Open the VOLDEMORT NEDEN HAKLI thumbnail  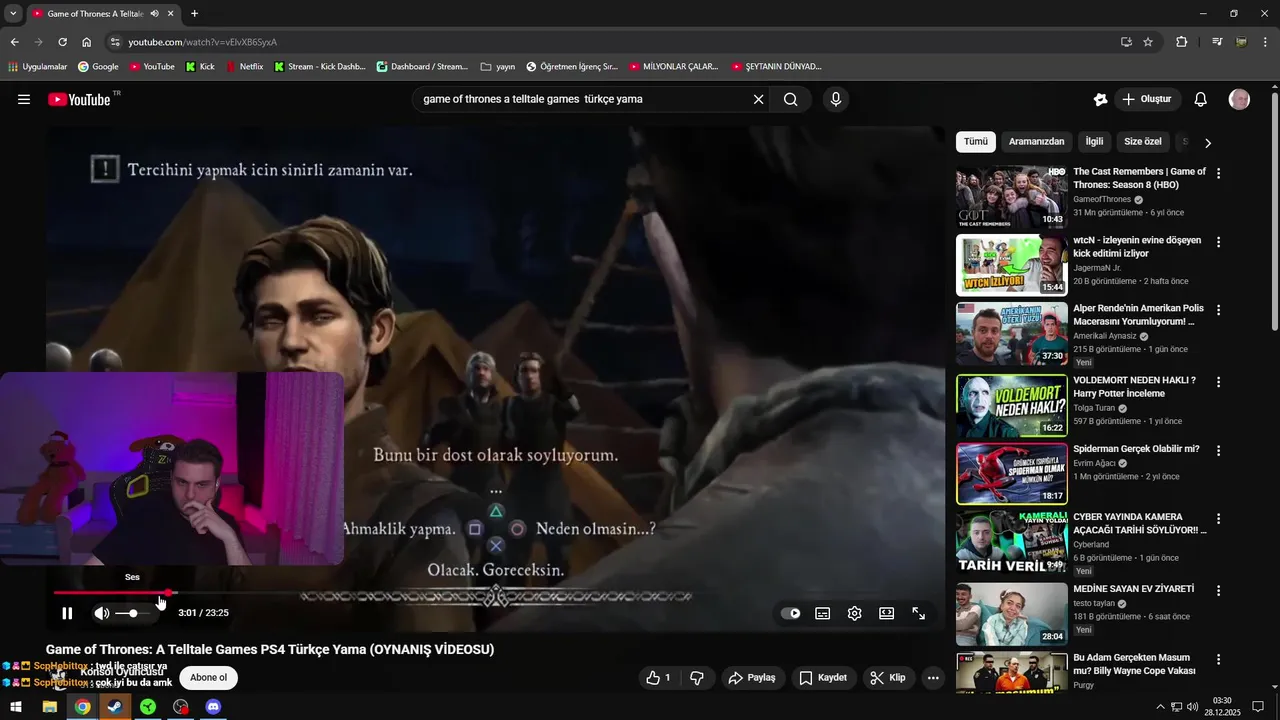pos(1011,406)
